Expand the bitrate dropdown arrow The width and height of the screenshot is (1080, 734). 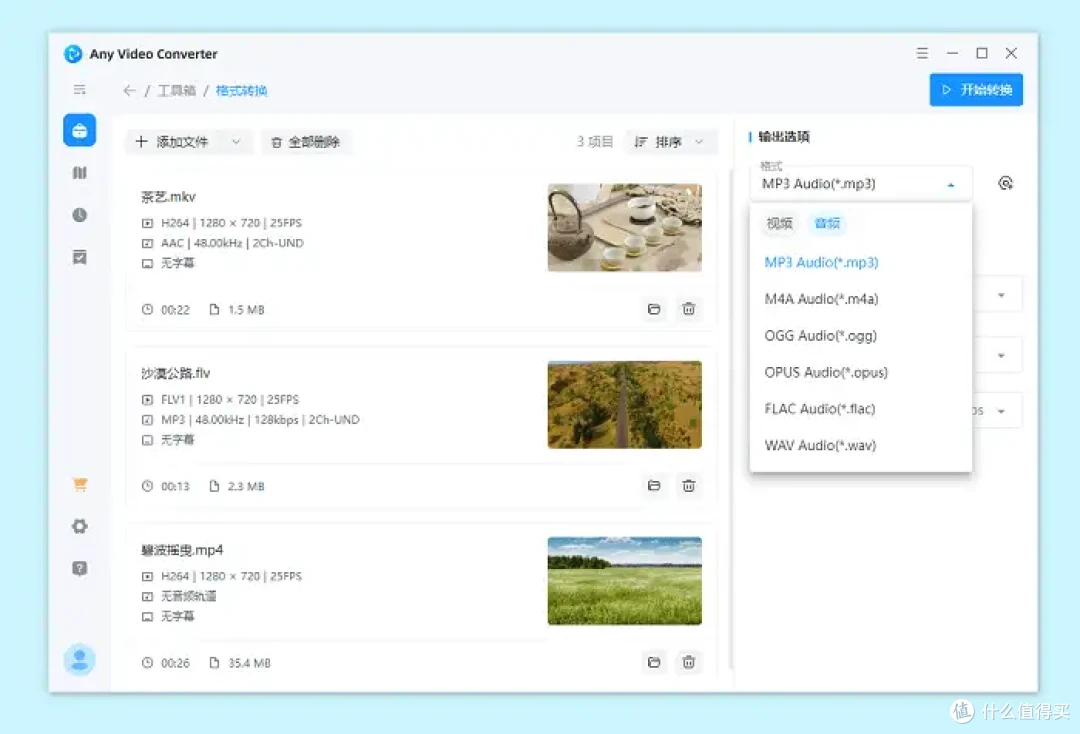pyautogui.click(x=1001, y=411)
